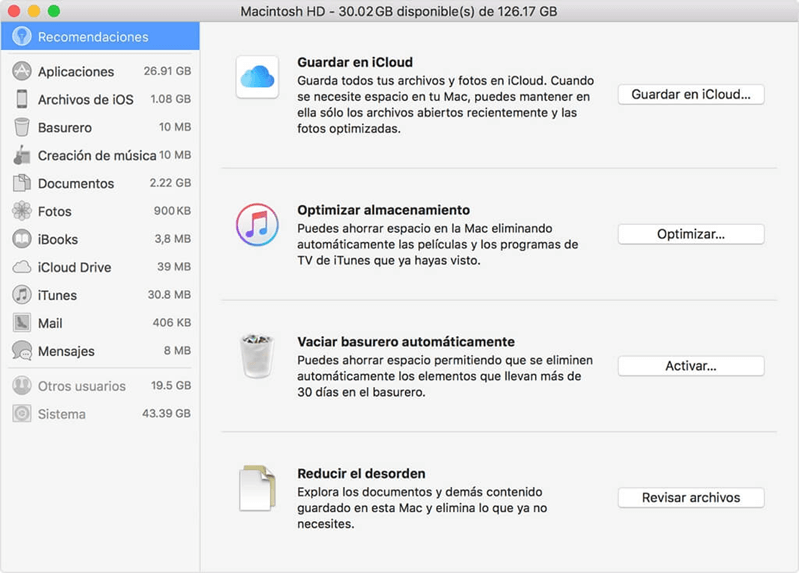This screenshot has width=799, height=573.
Task: Click the Documentos sidebar icon
Action: pyautogui.click(x=21, y=183)
